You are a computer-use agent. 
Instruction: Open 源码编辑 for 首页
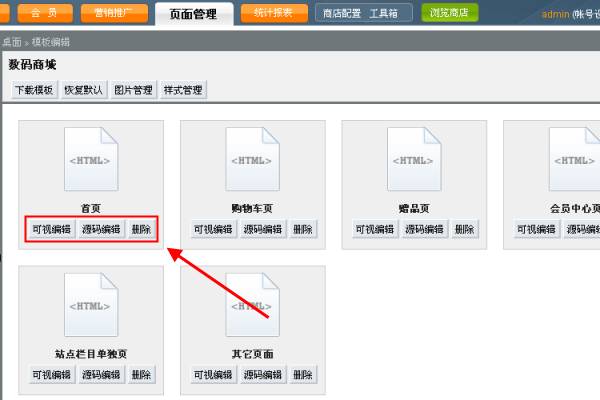coord(101,229)
